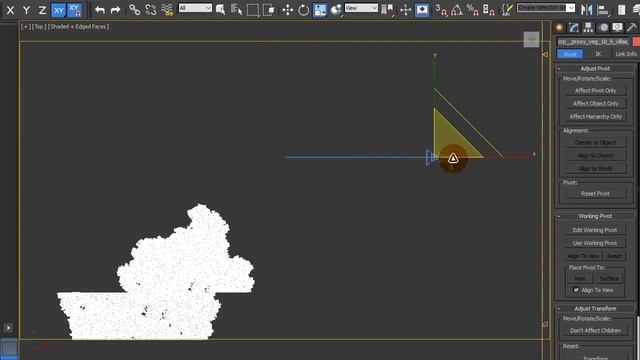Activate Select and Rotate tool
The width and height of the screenshot is (640, 360).
click(303, 10)
